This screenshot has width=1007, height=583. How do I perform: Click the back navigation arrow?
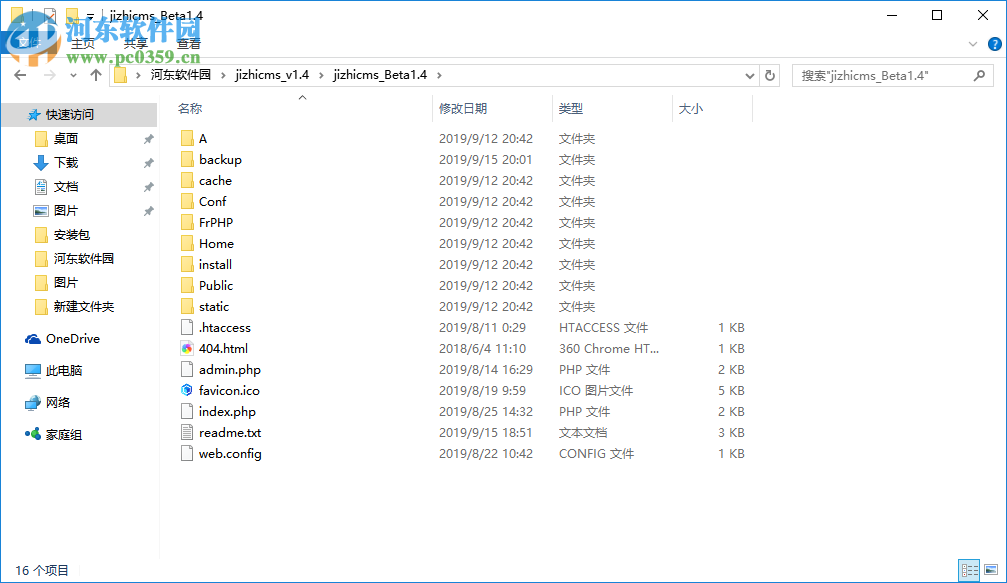tap(20, 75)
